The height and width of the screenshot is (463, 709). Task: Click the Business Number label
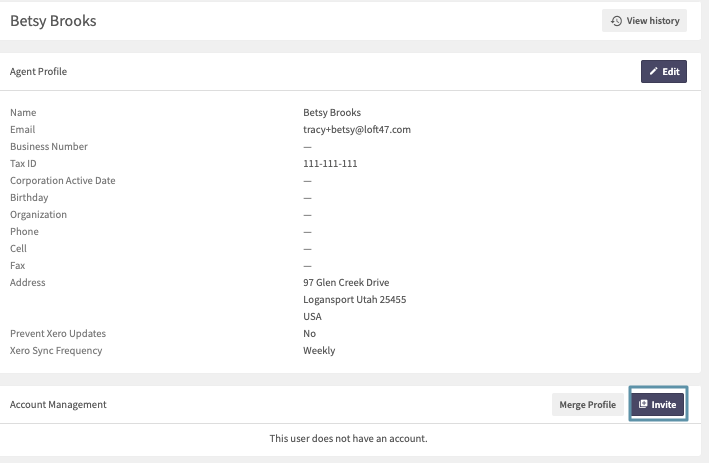[49, 146]
